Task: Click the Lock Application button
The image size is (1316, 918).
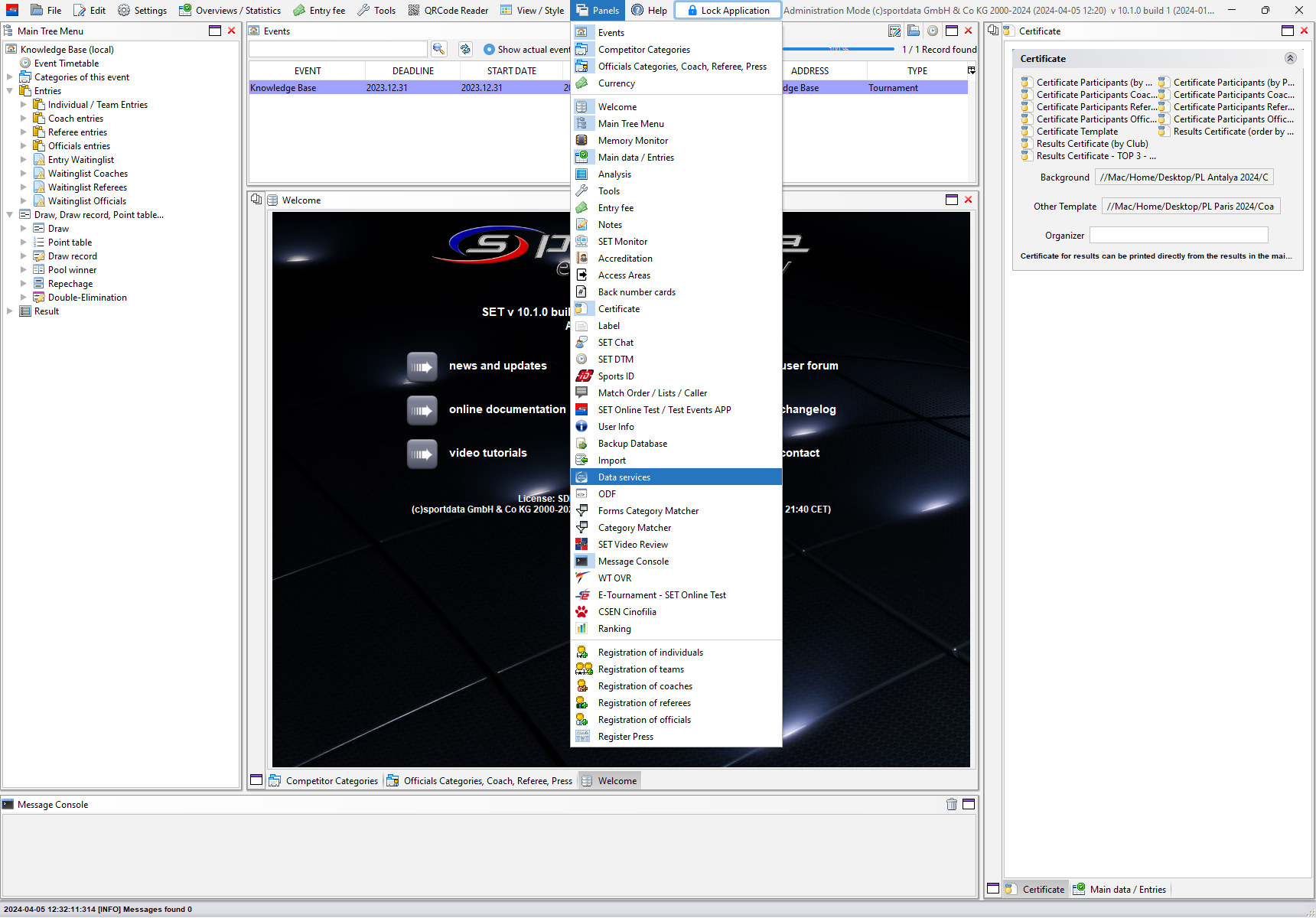Action: click(728, 10)
